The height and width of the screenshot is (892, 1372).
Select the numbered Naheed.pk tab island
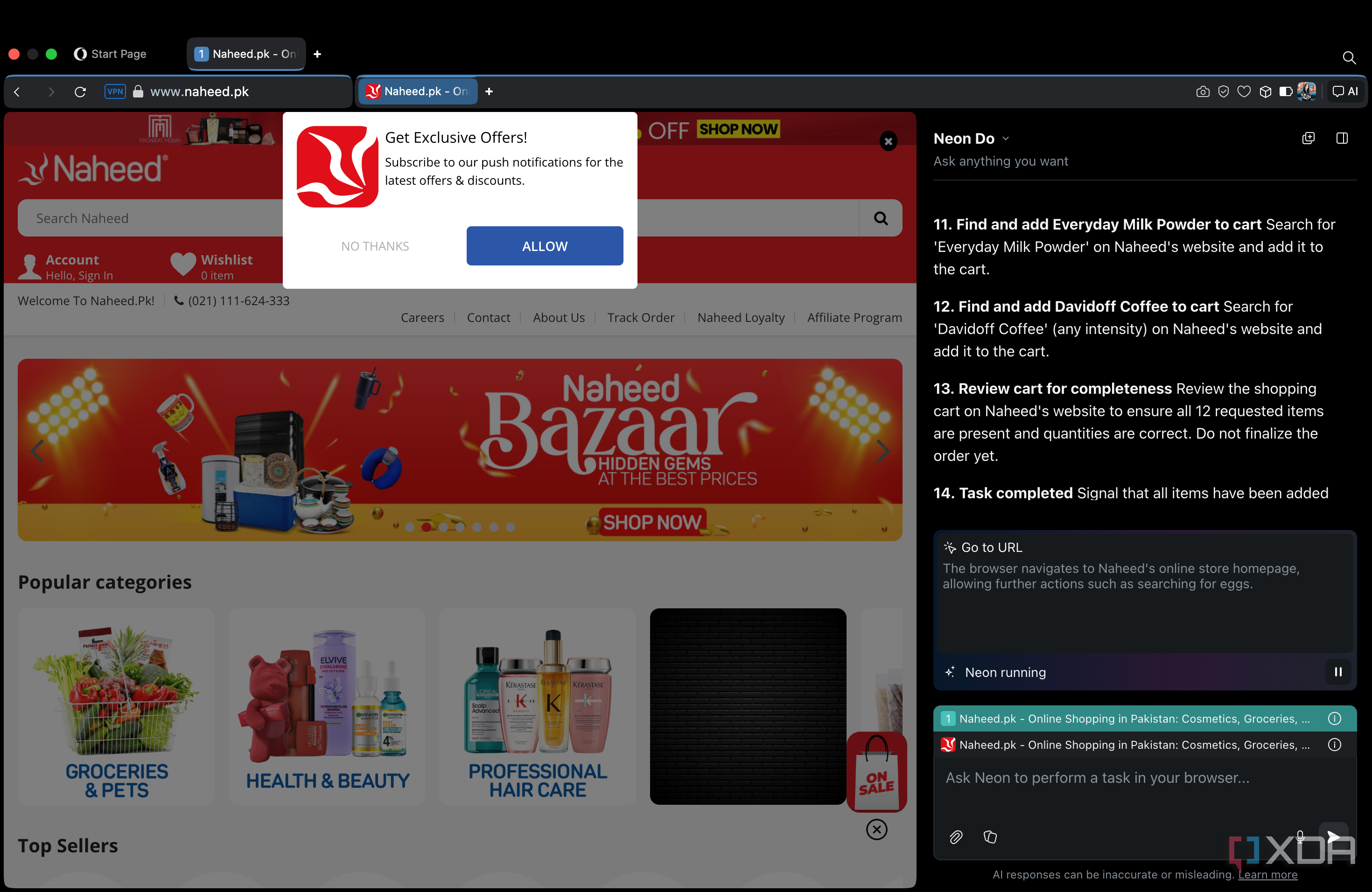(246, 54)
